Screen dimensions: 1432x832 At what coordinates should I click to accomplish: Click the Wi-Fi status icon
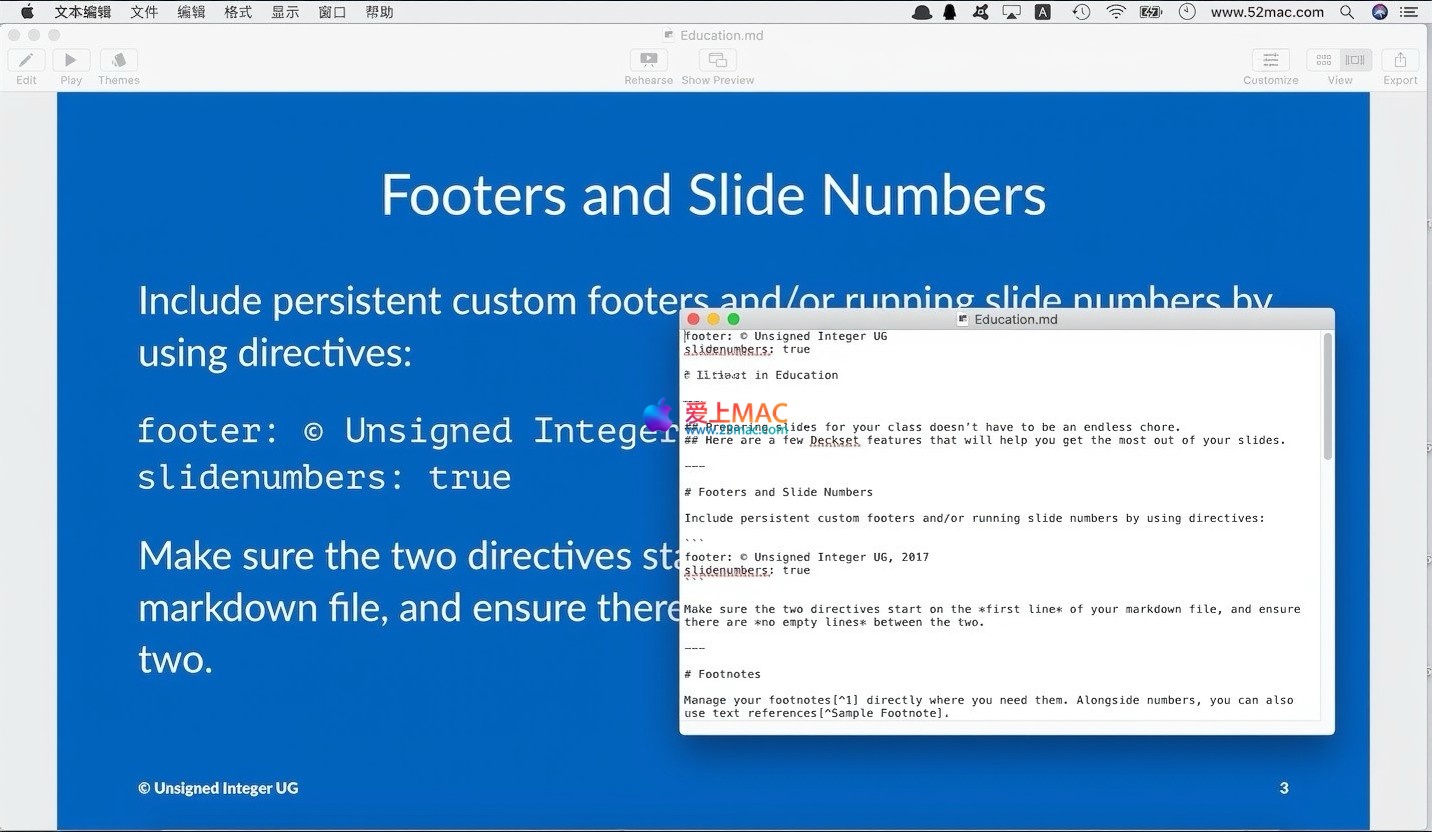click(1116, 12)
